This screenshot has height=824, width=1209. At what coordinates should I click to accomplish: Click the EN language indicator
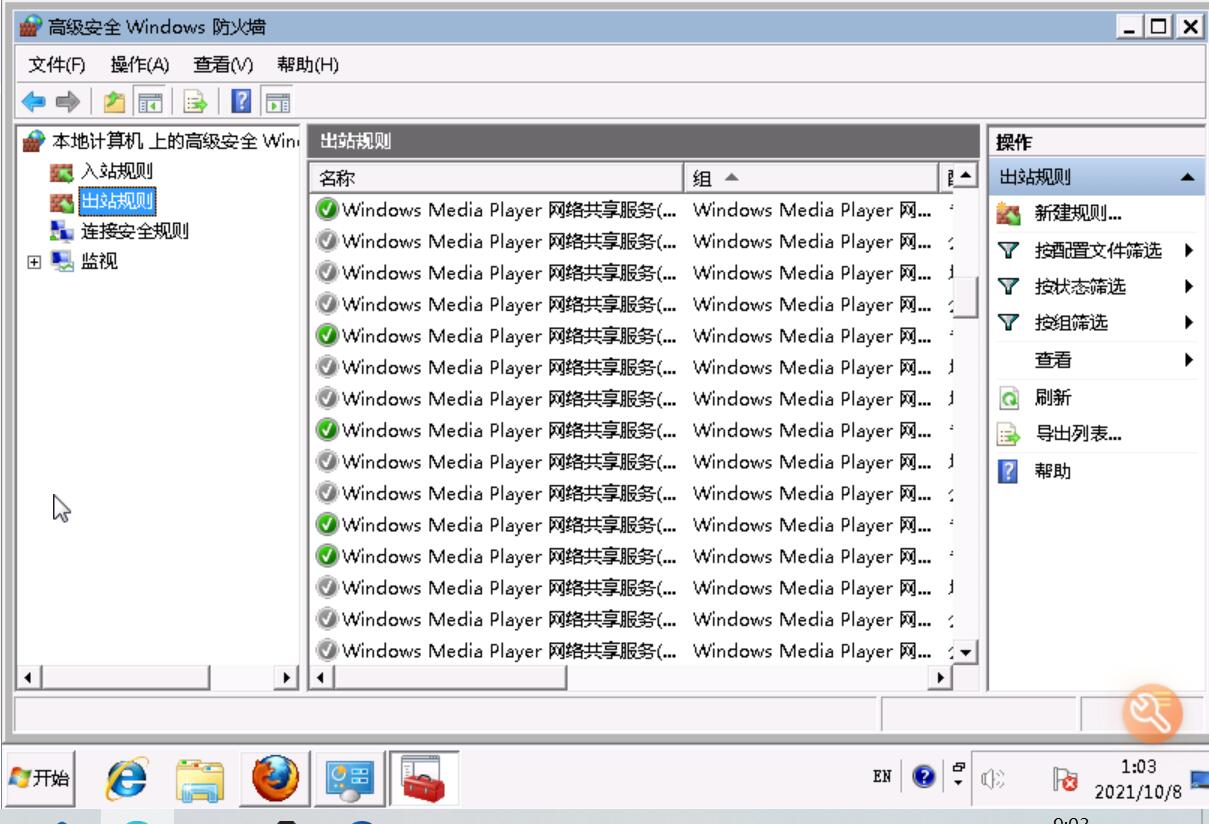882,776
